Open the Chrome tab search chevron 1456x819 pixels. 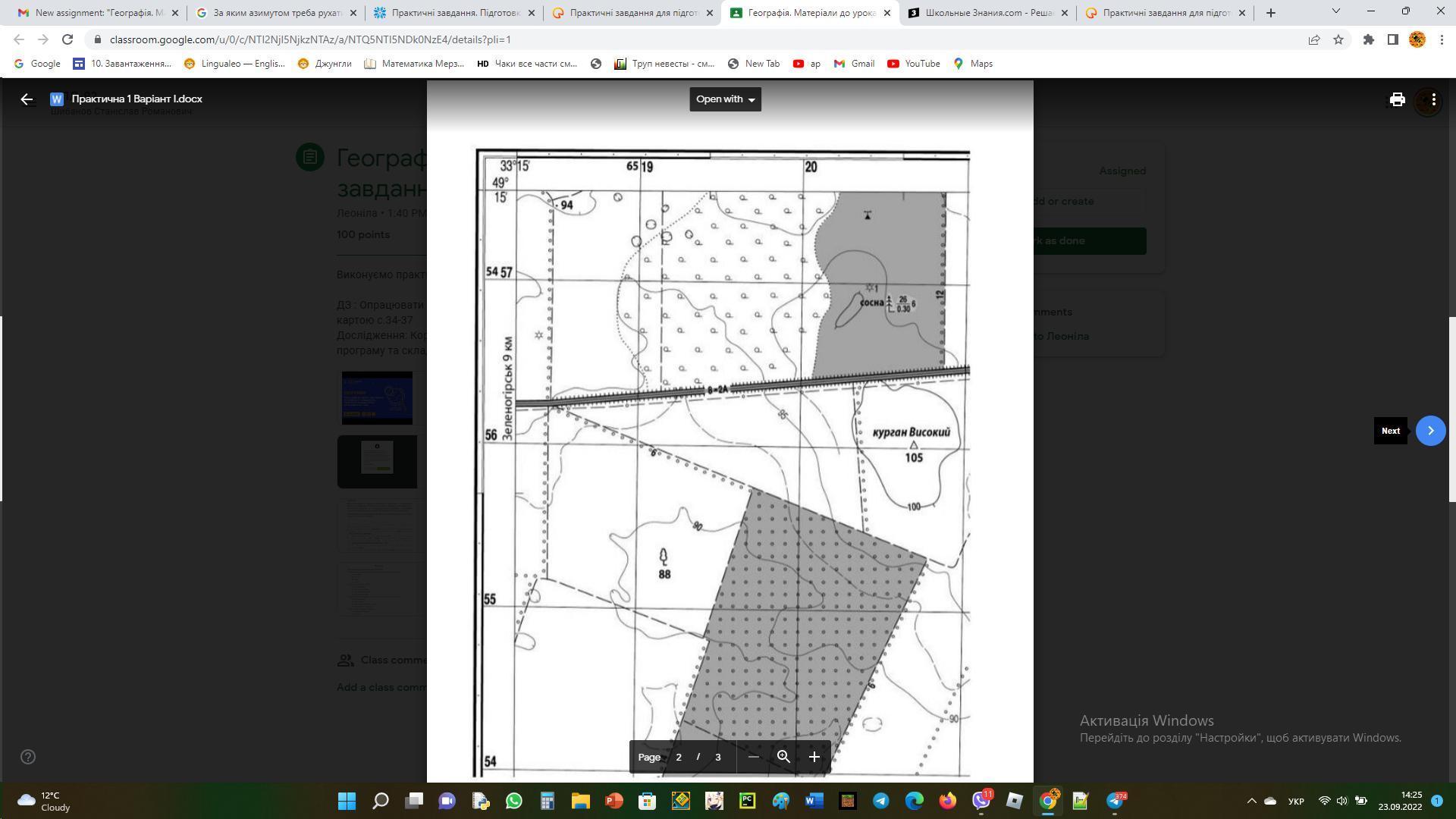[x=1336, y=11]
